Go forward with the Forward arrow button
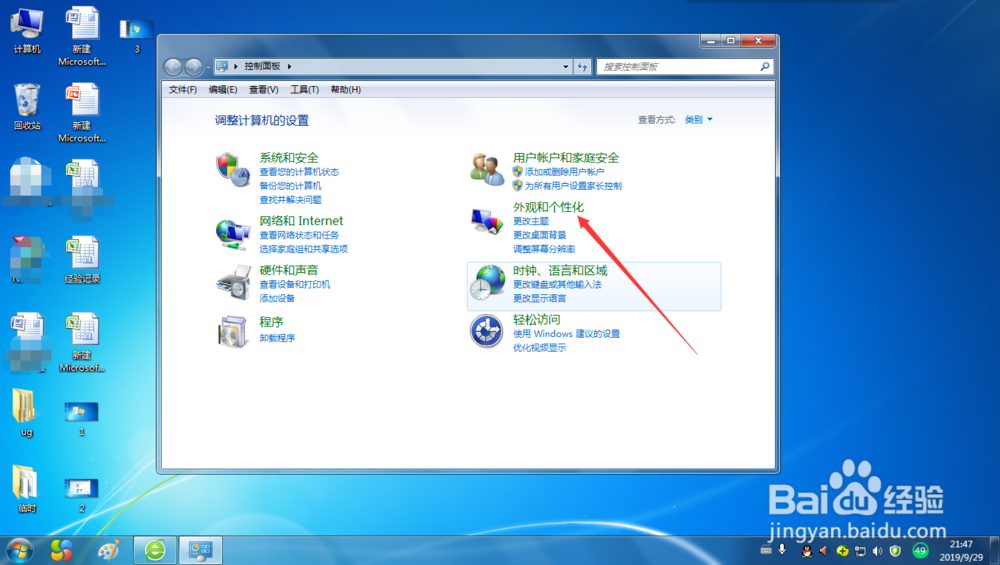Screen dimensions: 1000x565 (x=194, y=66)
